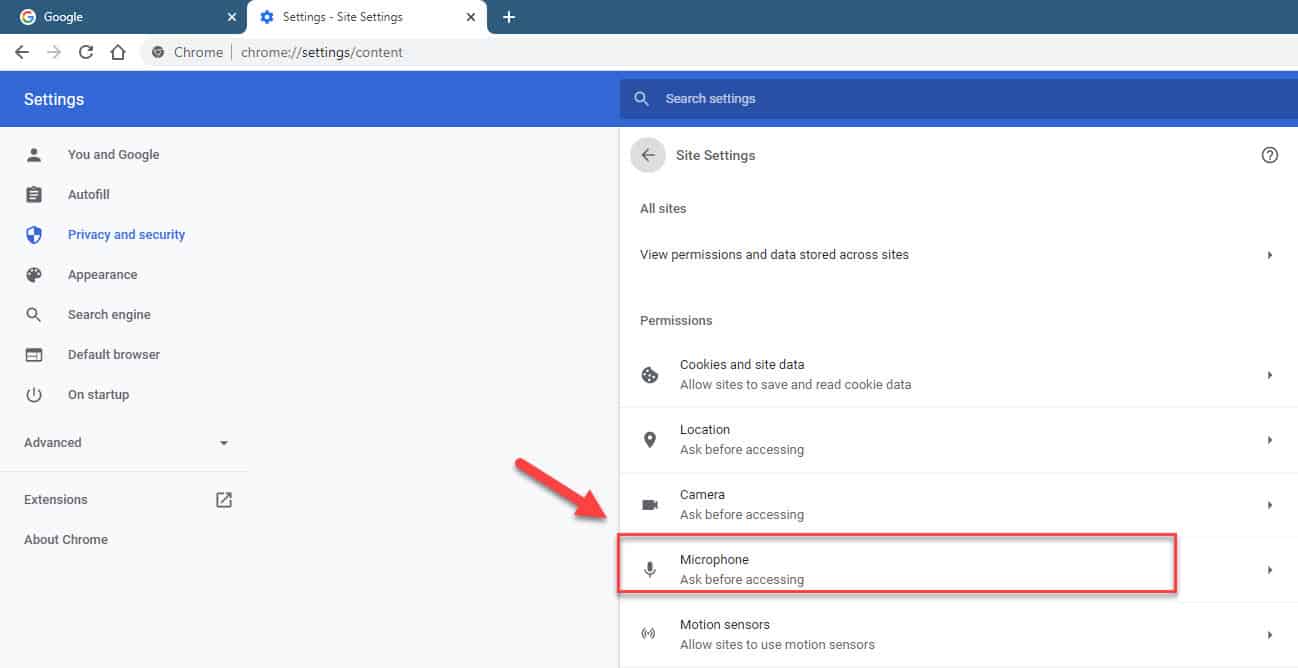Click the external link icon next to Extensions
The width and height of the screenshot is (1298, 668).
pyautogui.click(x=224, y=500)
